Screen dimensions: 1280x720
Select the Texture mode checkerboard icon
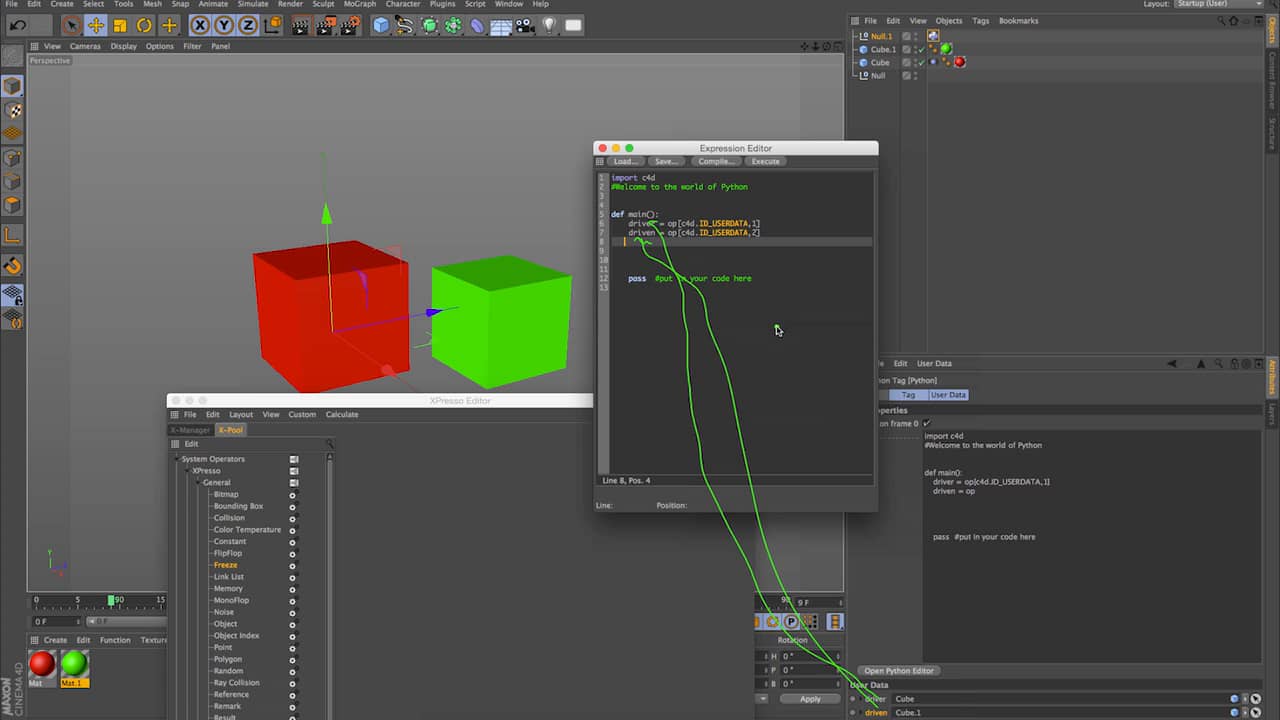[x=12, y=111]
